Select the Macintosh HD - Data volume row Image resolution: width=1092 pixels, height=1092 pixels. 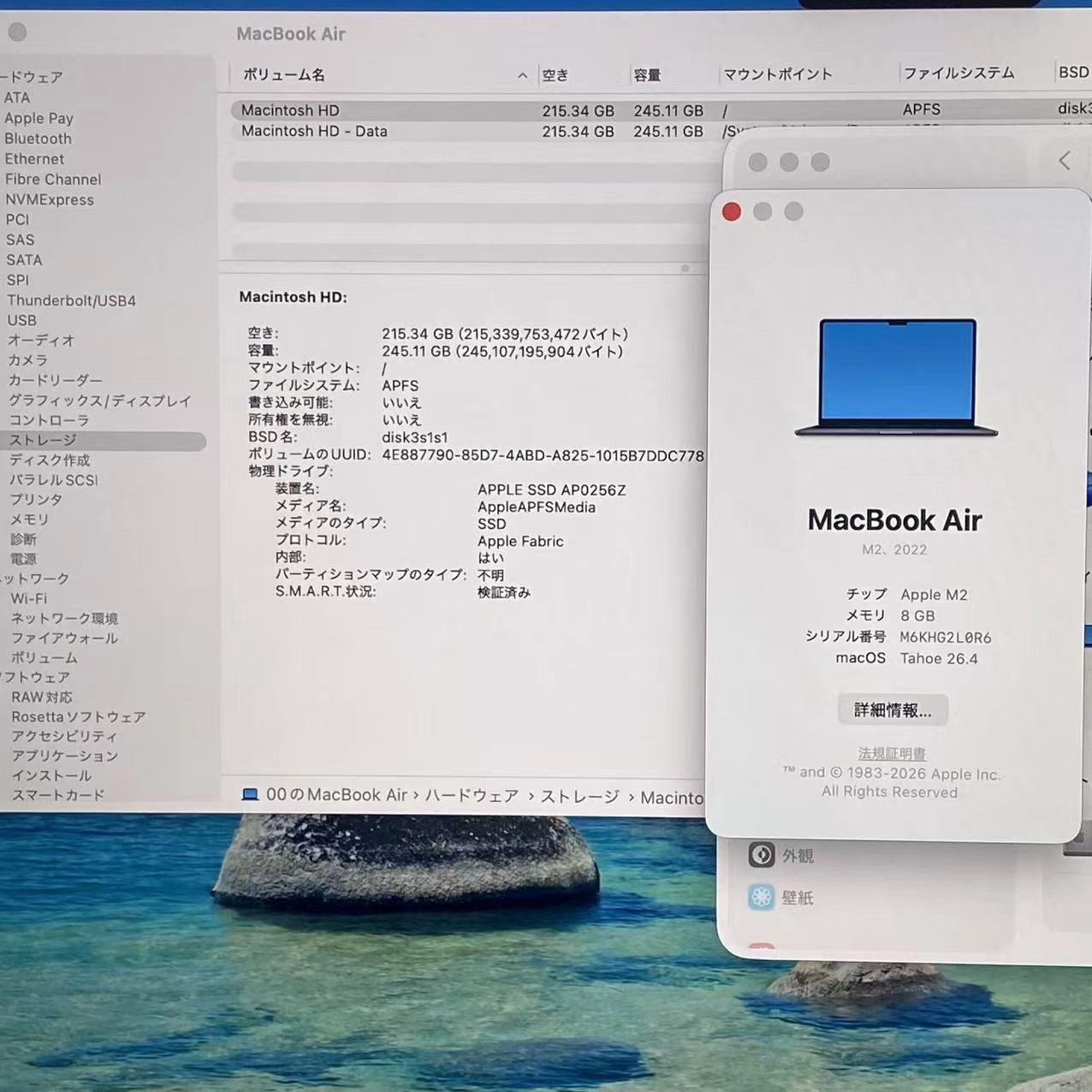point(385,131)
